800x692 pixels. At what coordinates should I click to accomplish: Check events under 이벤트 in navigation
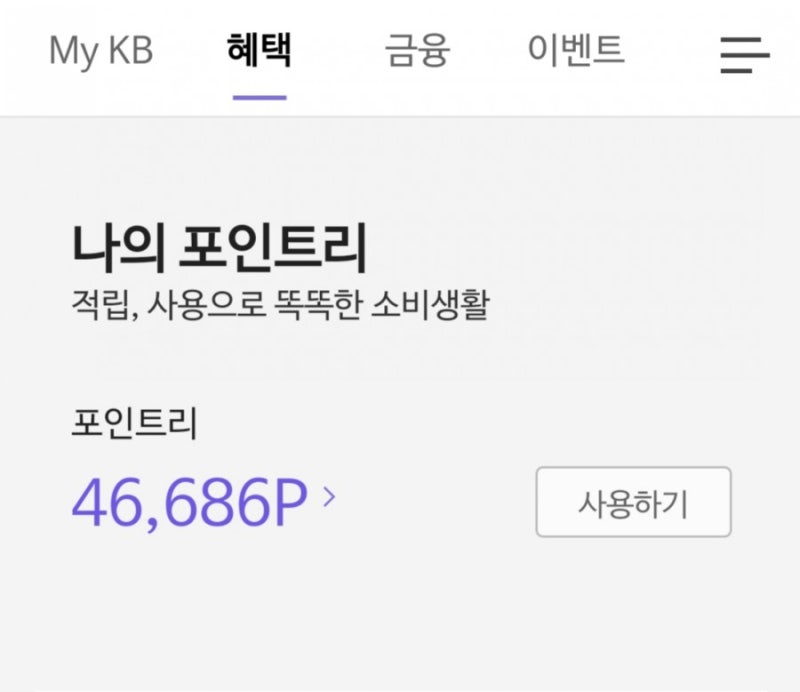[576, 49]
